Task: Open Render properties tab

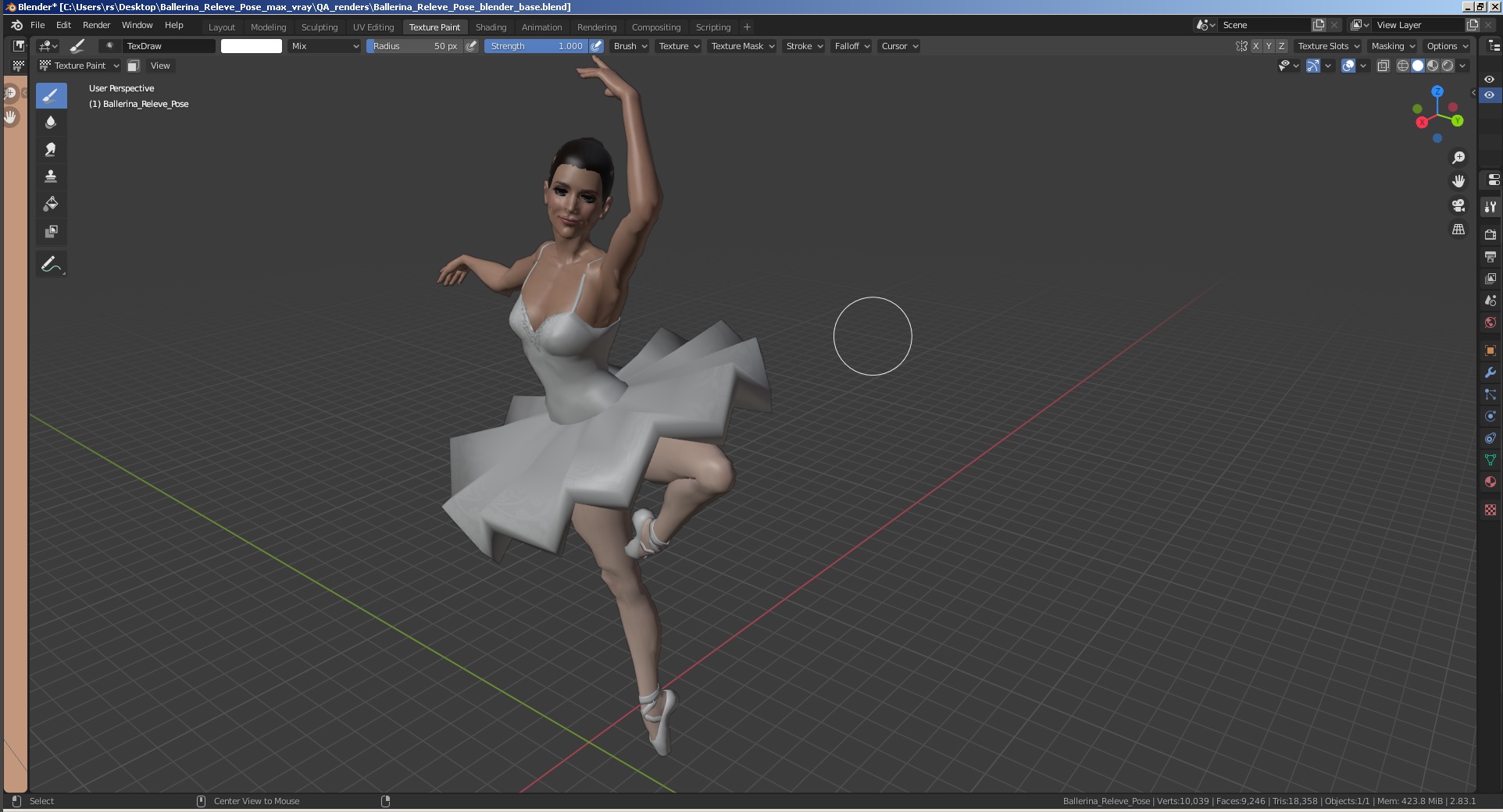Action: point(1491,234)
